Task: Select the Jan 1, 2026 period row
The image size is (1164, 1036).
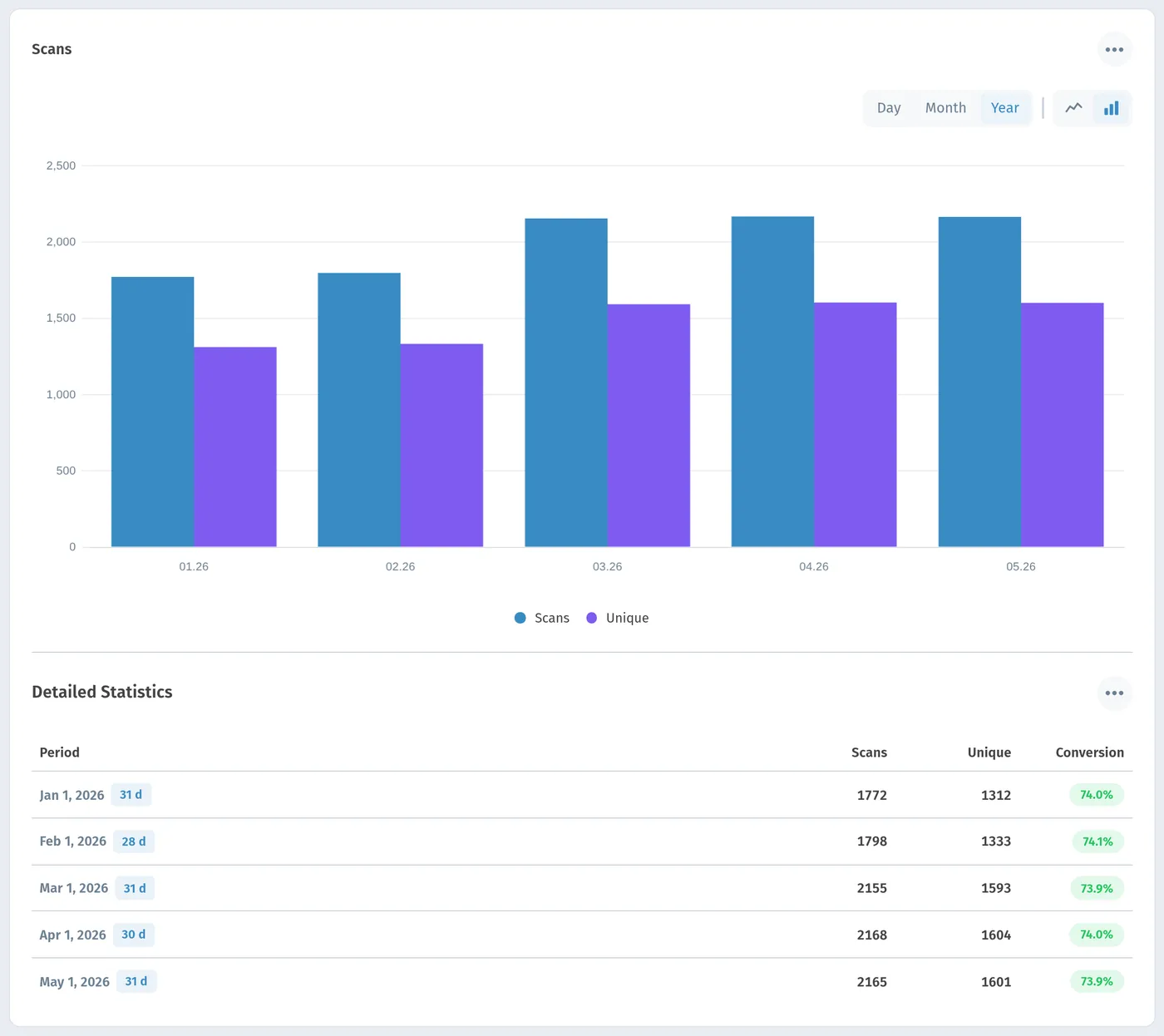Action: point(582,795)
